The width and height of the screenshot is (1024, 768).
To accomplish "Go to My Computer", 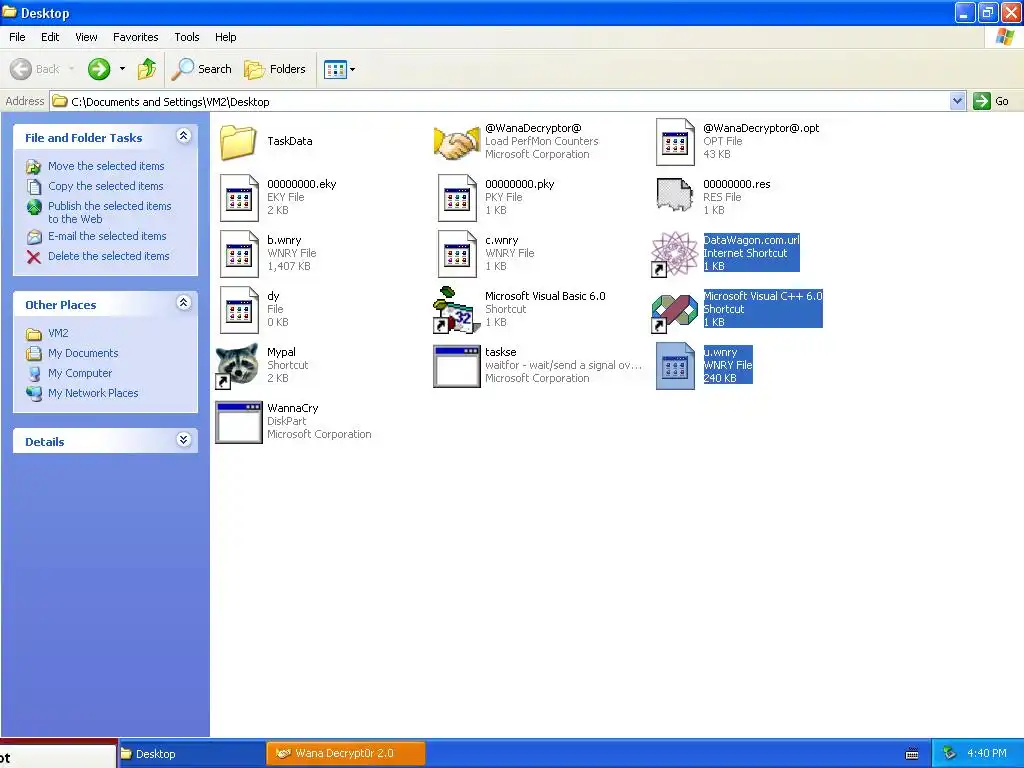I will (x=80, y=374).
